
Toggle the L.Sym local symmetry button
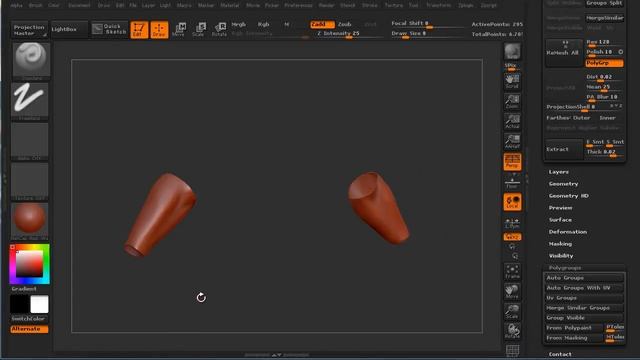tap(512, 223)
